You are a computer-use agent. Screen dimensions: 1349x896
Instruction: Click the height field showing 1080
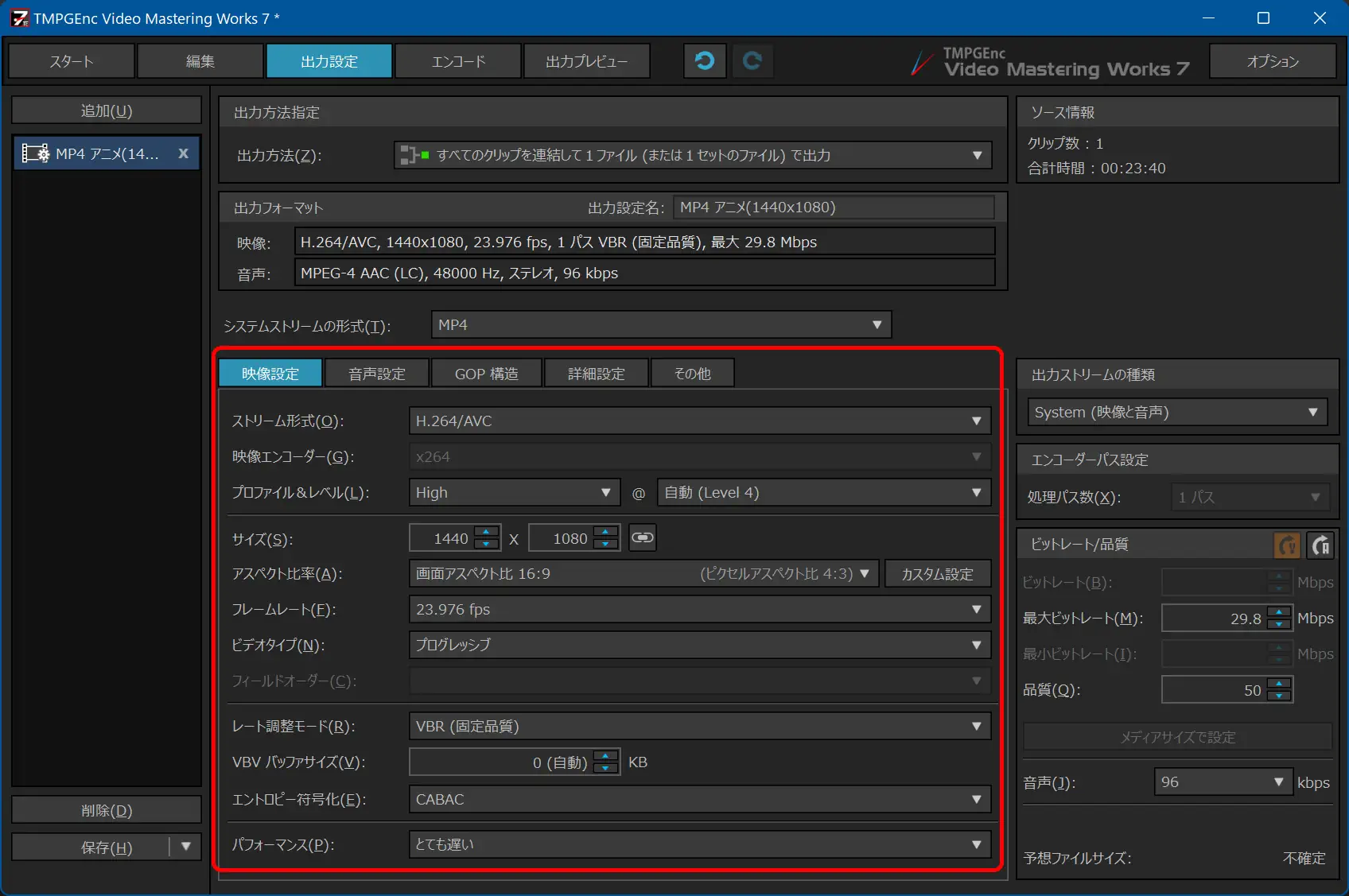coord(562,538)
